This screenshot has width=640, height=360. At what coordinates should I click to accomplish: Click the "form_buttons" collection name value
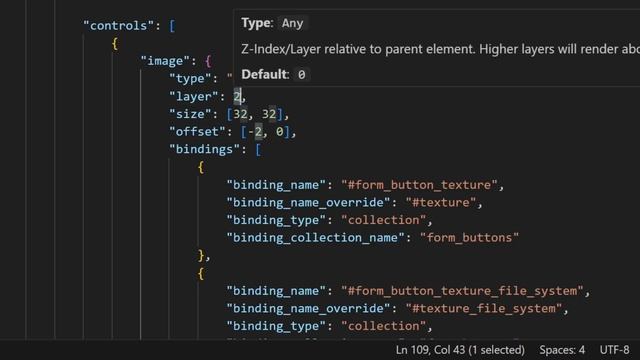coord(469,238)
